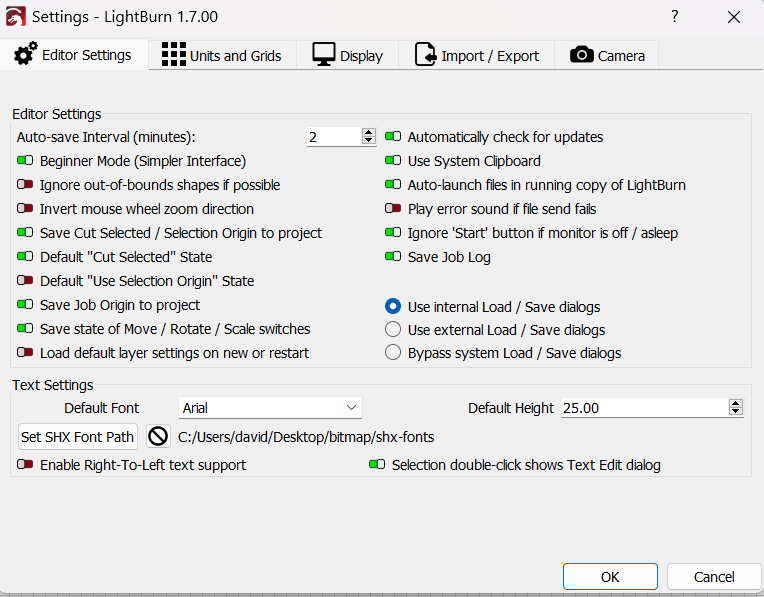Click the Camera tab's camera icon

582,55
